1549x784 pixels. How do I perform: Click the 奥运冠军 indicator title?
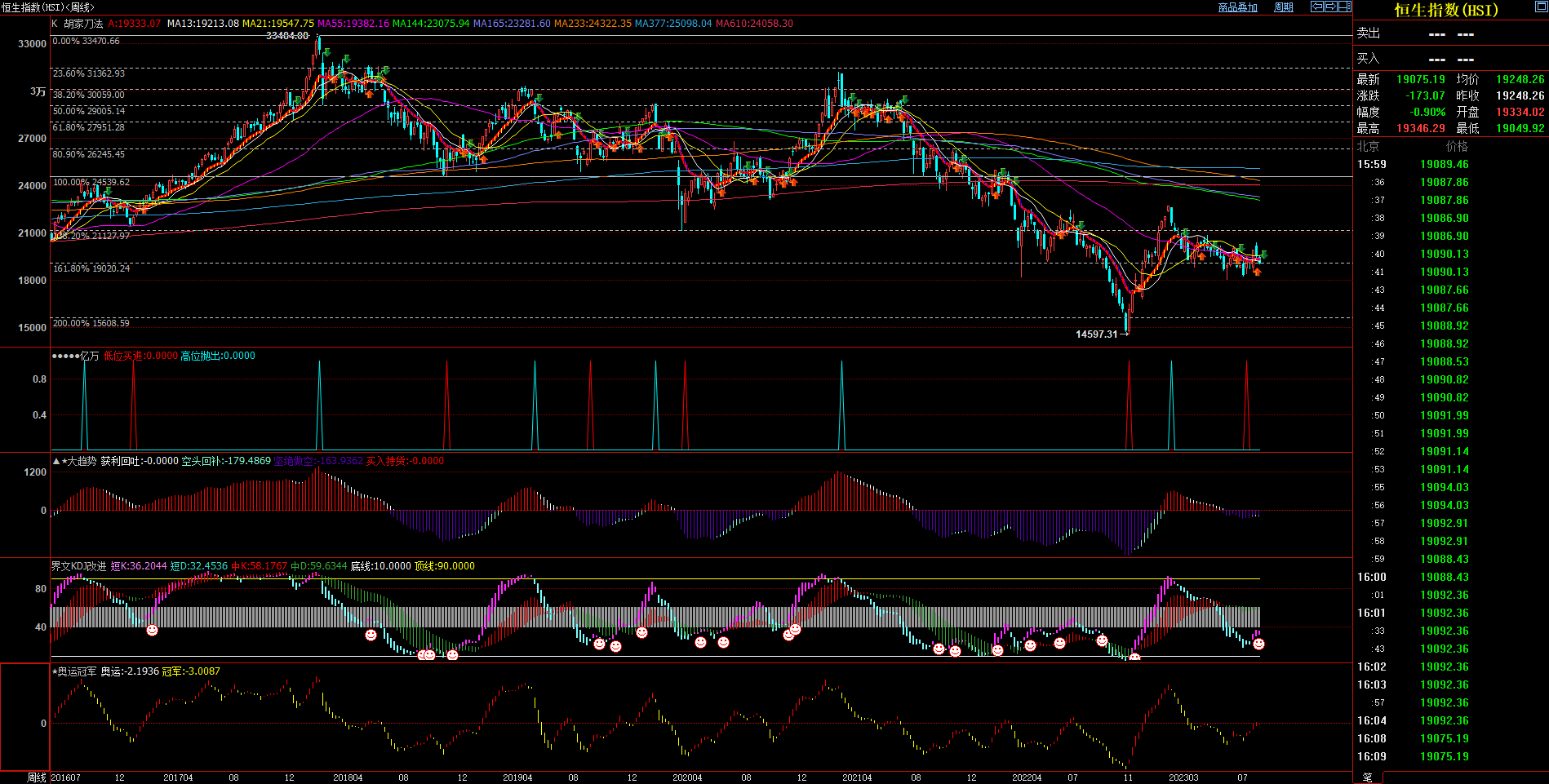click(78, 671)
